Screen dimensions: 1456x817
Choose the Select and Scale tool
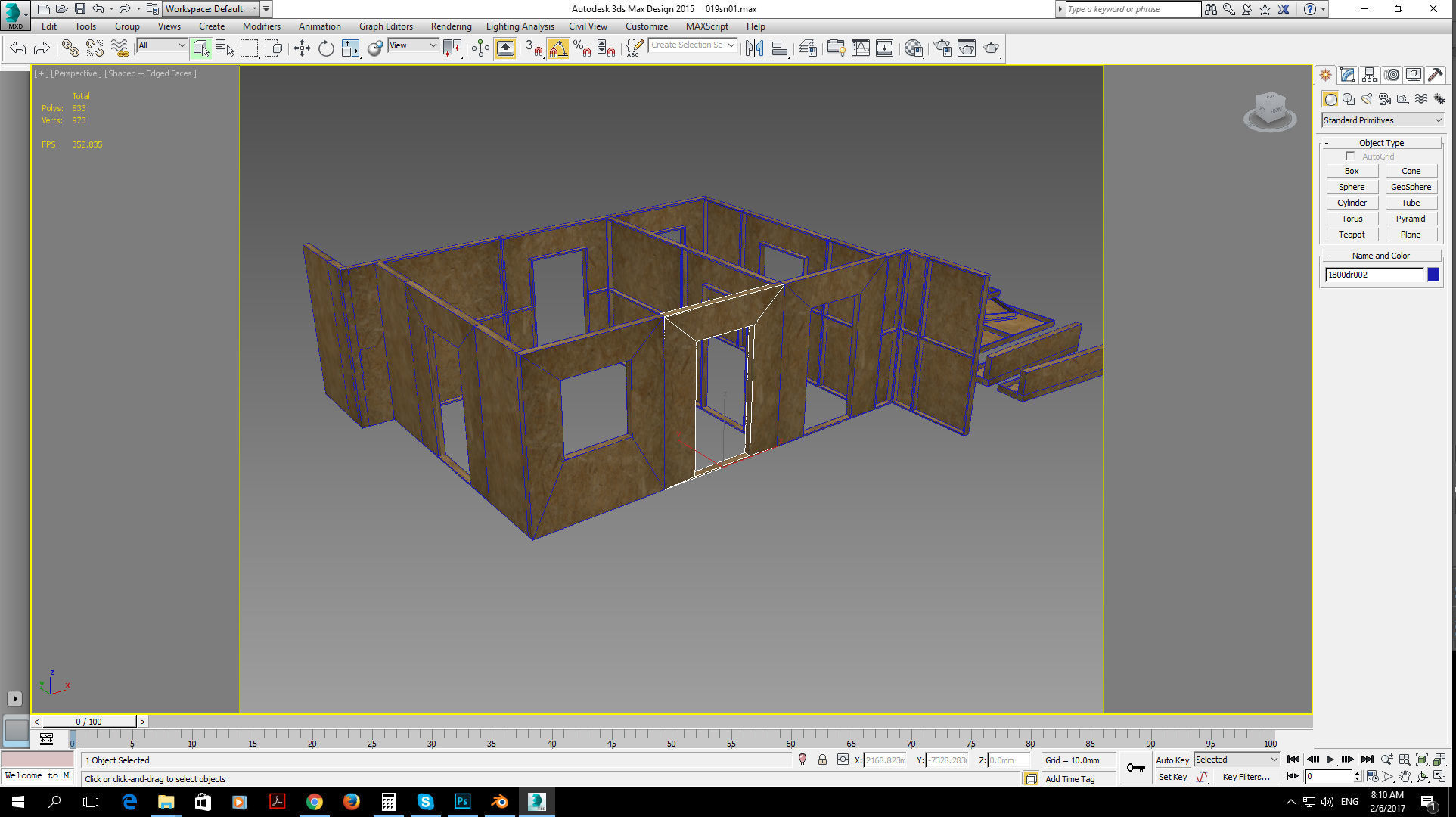tap(350, 48)
